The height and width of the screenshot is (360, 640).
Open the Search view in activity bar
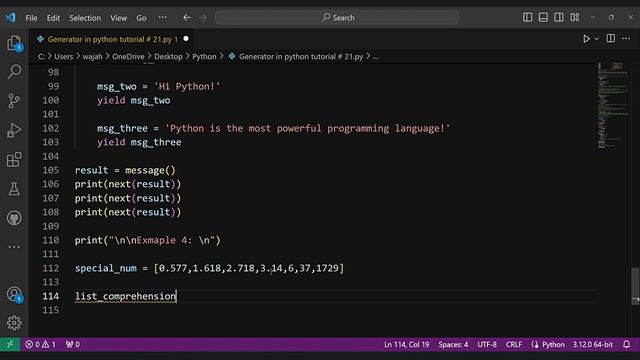click(x=14, y=71)
